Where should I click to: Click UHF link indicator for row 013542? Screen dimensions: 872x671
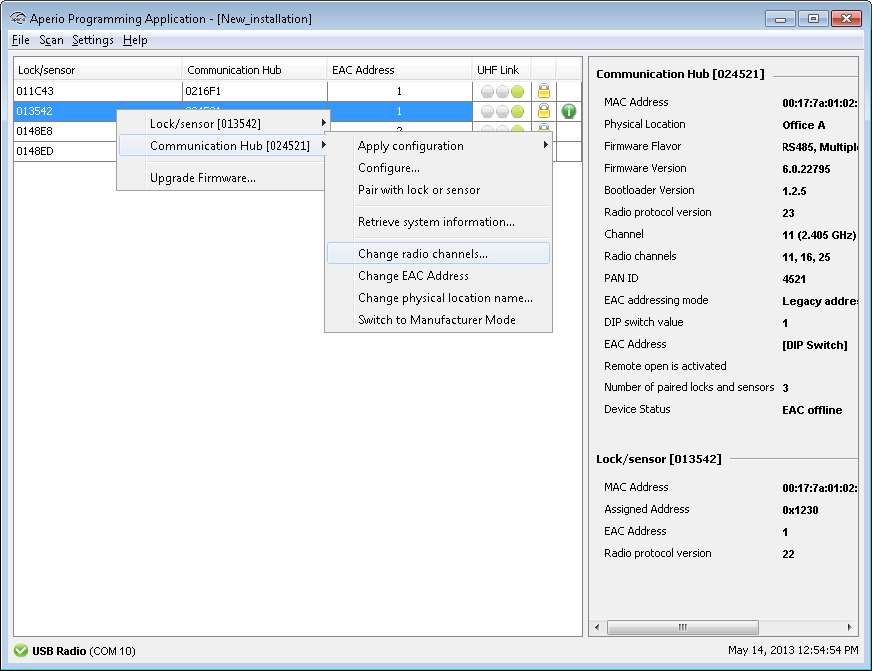click(x=502, y=111)
